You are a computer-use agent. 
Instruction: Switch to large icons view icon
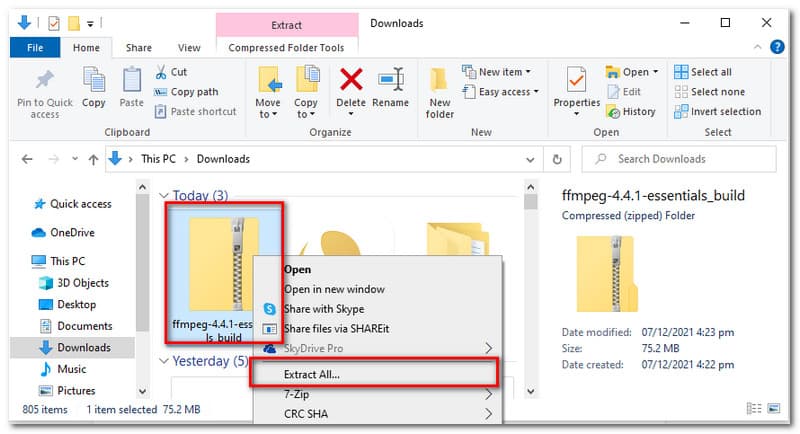click(x=773, y=409)
